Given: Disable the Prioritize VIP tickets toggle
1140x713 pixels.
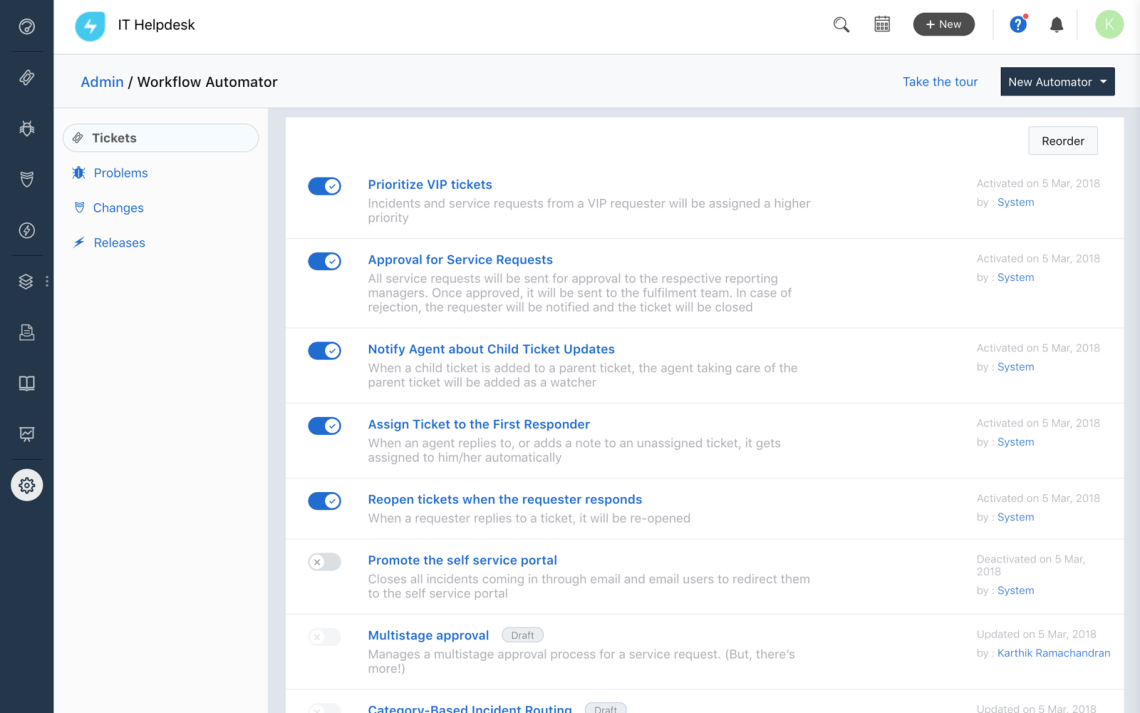Looking at the screenshot, I should (324, 186).
